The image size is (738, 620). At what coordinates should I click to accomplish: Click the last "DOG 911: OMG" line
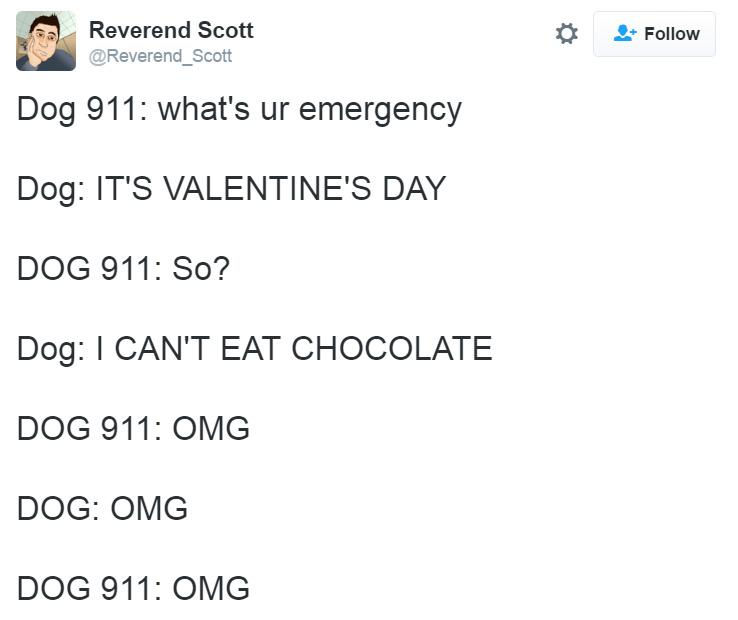pyautogui.click(x=133, y=588)
